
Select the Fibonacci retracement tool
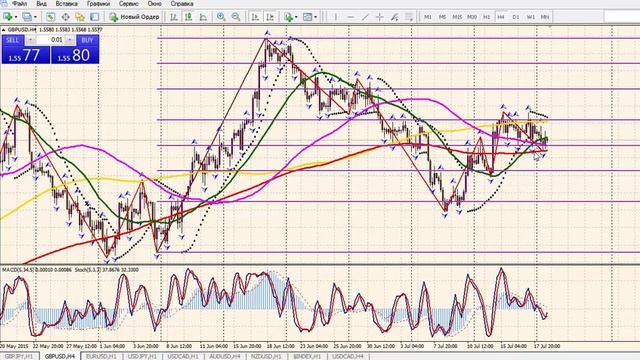[x=394, y=17]
